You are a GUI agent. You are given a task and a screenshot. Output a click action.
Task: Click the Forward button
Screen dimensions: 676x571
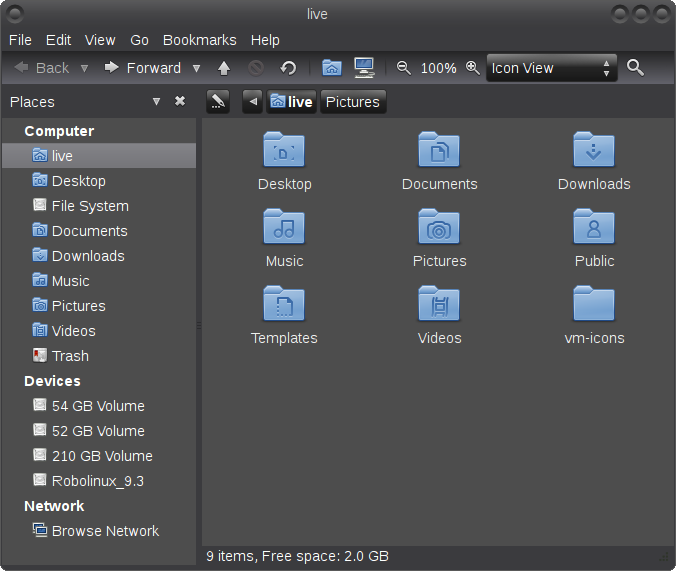(143, 68)
